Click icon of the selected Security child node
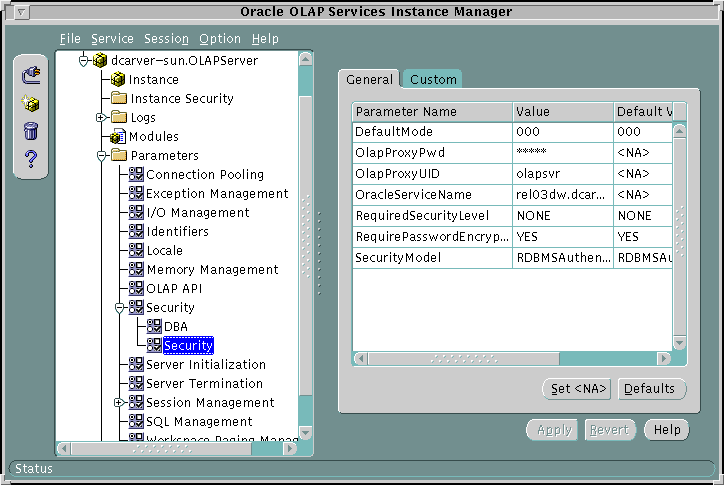This screenshot has width=724, height=485. 154,345
